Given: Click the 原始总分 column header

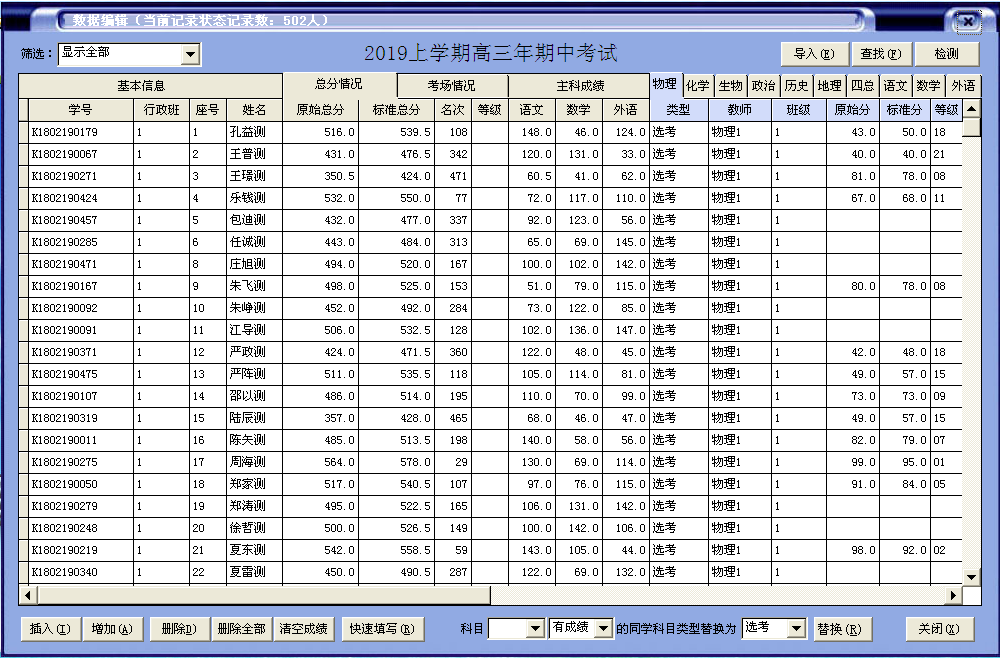Looking at the screenshot, I should pos(320,110).
